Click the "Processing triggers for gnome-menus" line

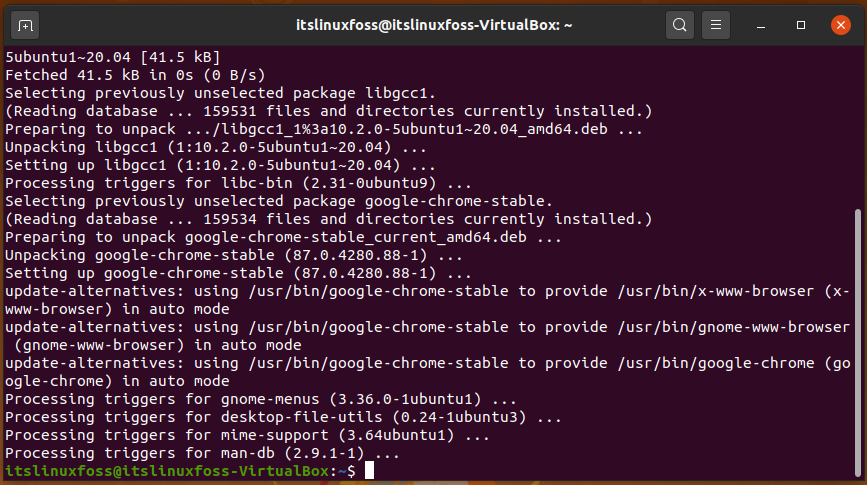pyautogui.click(x=261, y=399)
